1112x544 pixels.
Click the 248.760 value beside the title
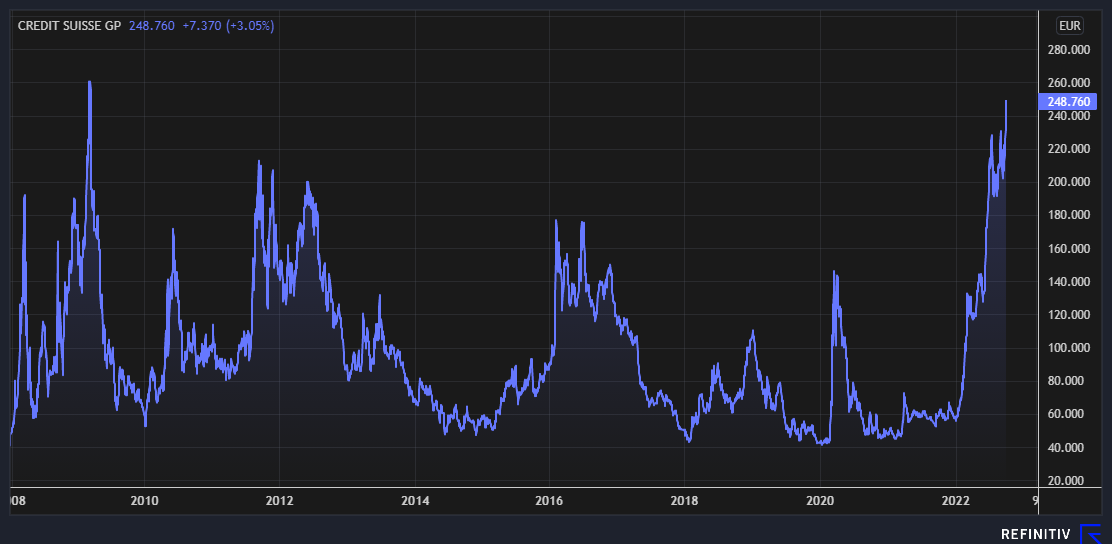[x=152, y=26]
